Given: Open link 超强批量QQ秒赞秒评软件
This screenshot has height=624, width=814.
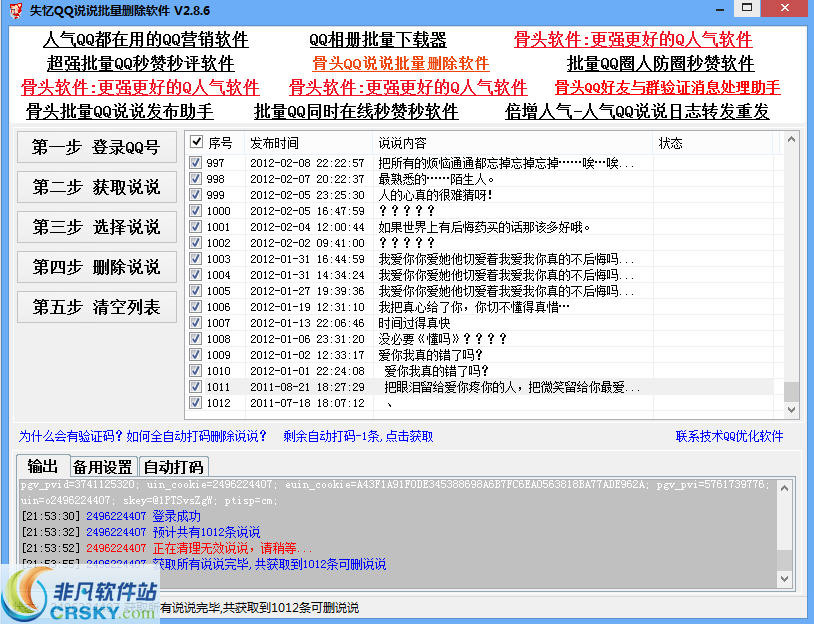Looking at the screenshot, I should (x=141, y=64).
